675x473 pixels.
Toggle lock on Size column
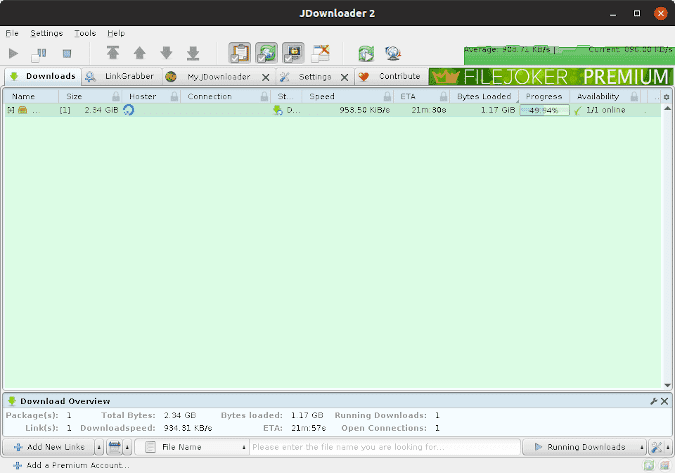point(116,96)
